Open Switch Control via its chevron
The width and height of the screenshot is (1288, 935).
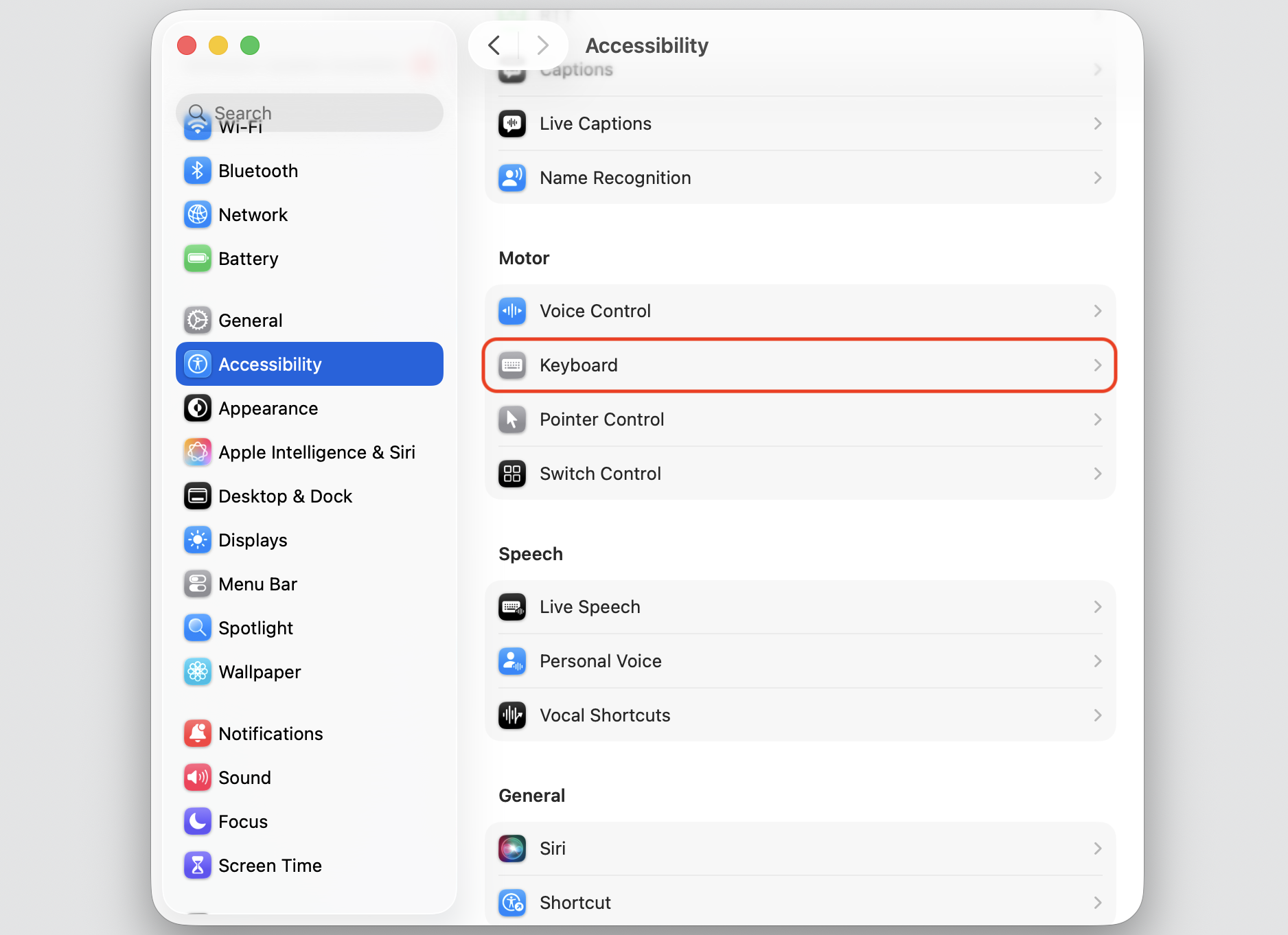[x=1098, y=474]
